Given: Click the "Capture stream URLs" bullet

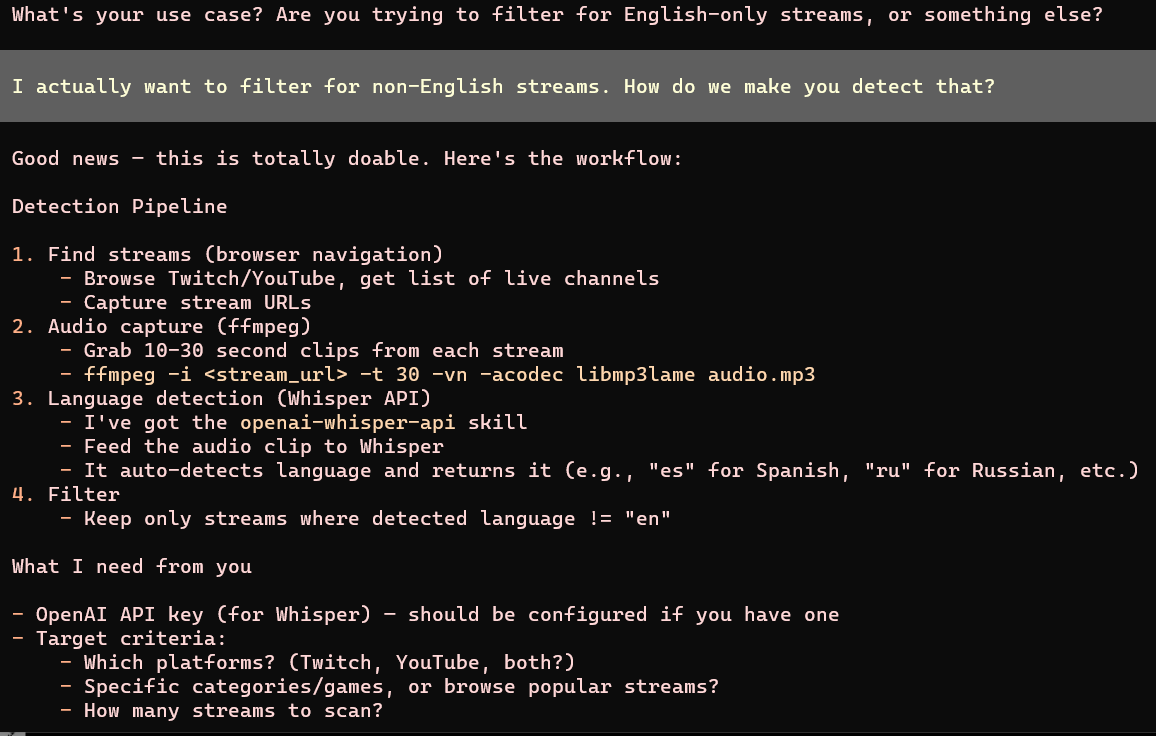Looking at the screenshot, I should coord(197,303).
